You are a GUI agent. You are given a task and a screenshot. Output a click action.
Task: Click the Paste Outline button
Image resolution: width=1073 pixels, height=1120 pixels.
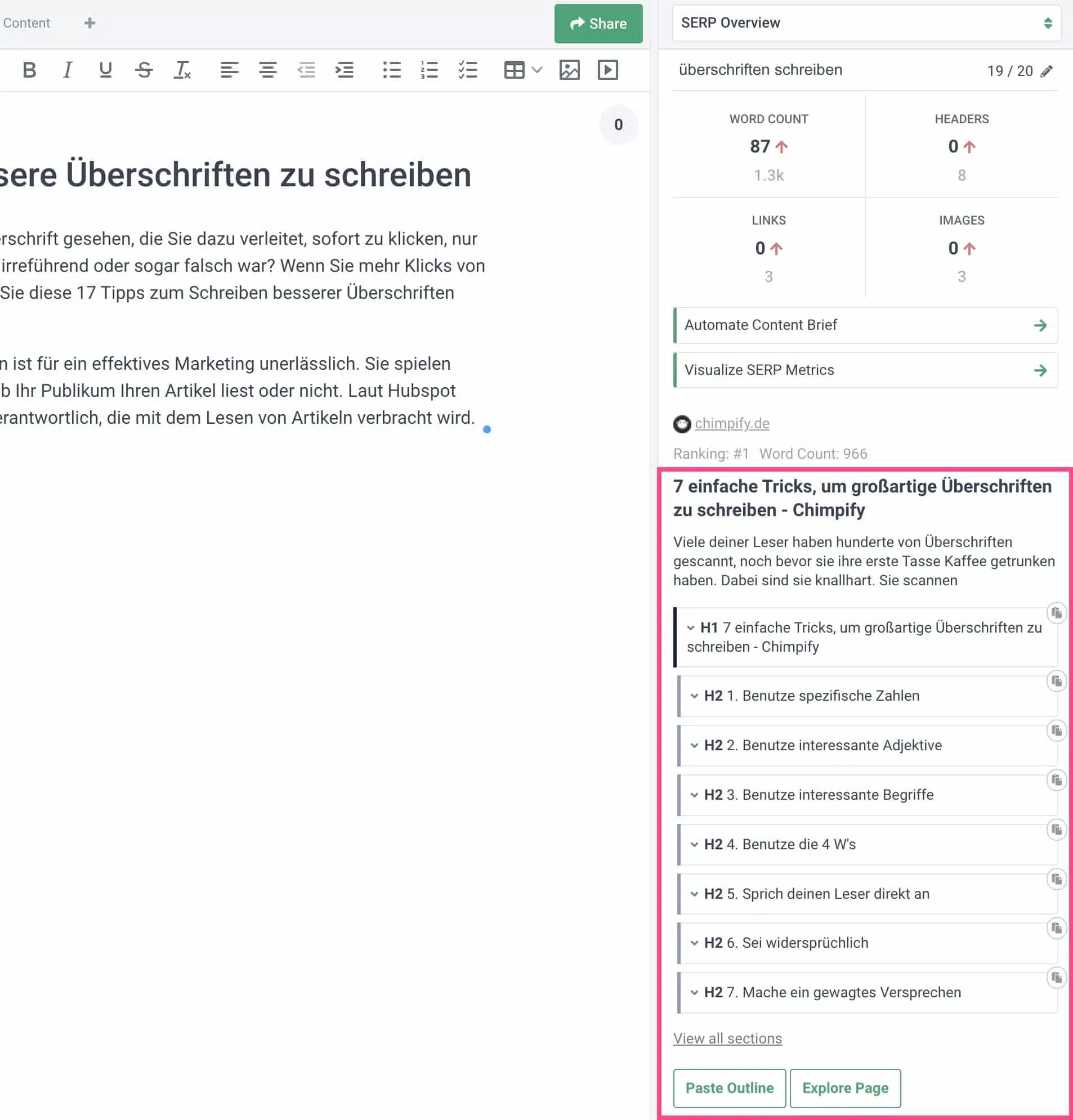(730, 1088)
